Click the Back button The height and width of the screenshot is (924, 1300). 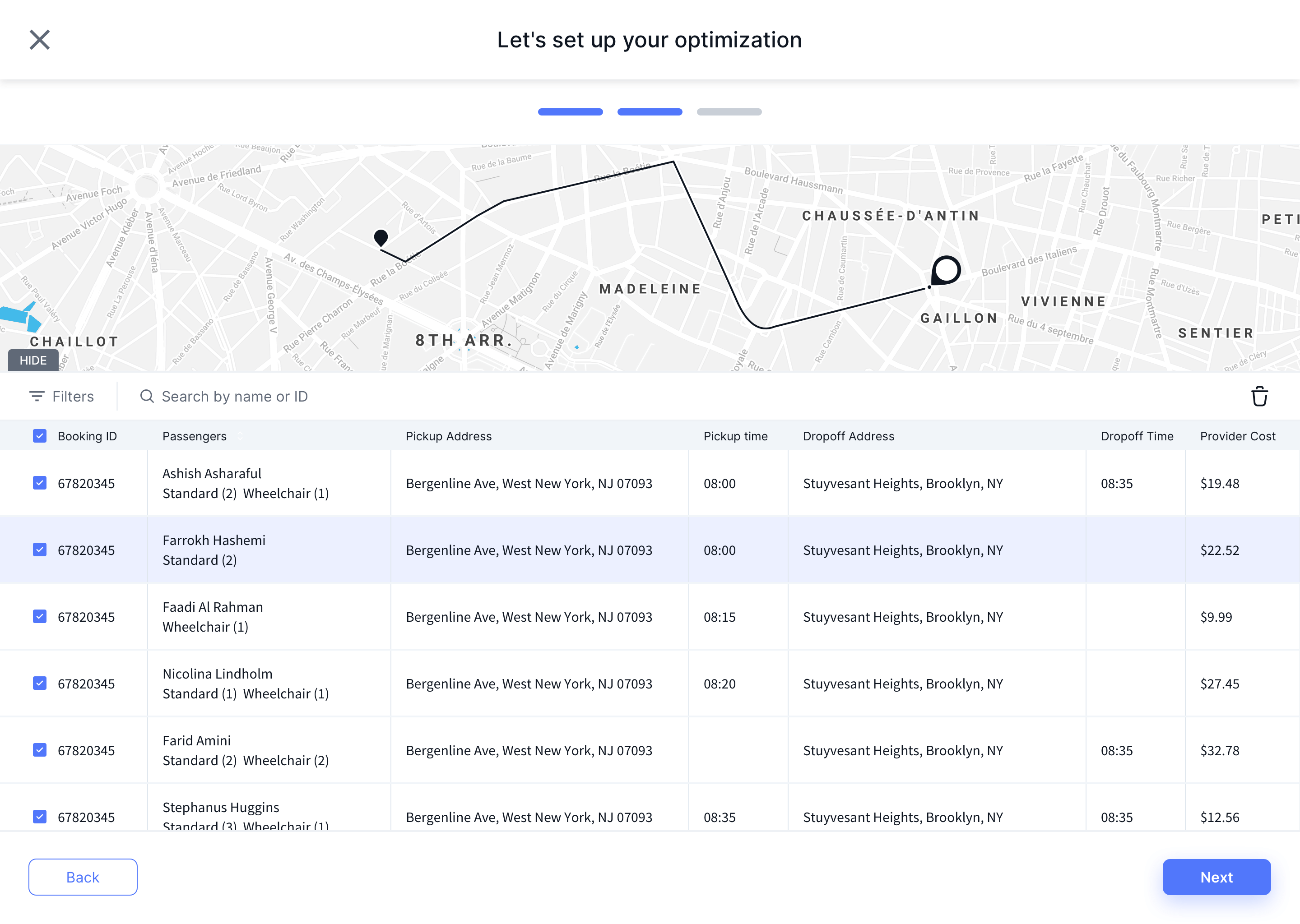83,877
